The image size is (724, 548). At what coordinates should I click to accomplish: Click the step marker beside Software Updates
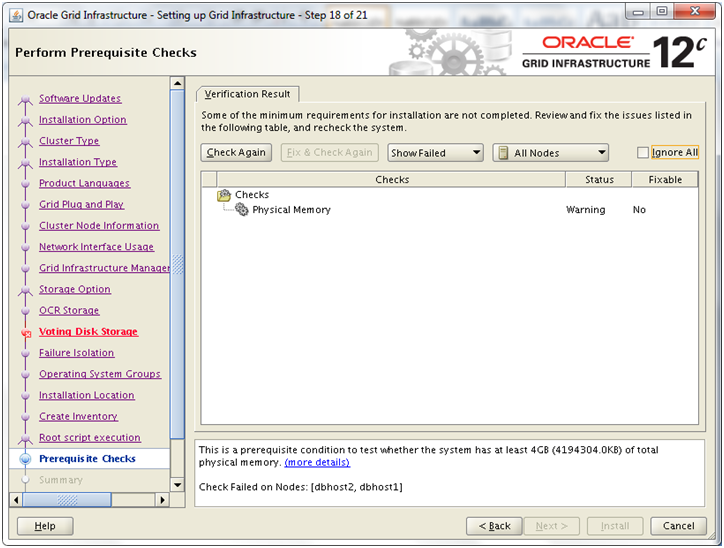25,99
